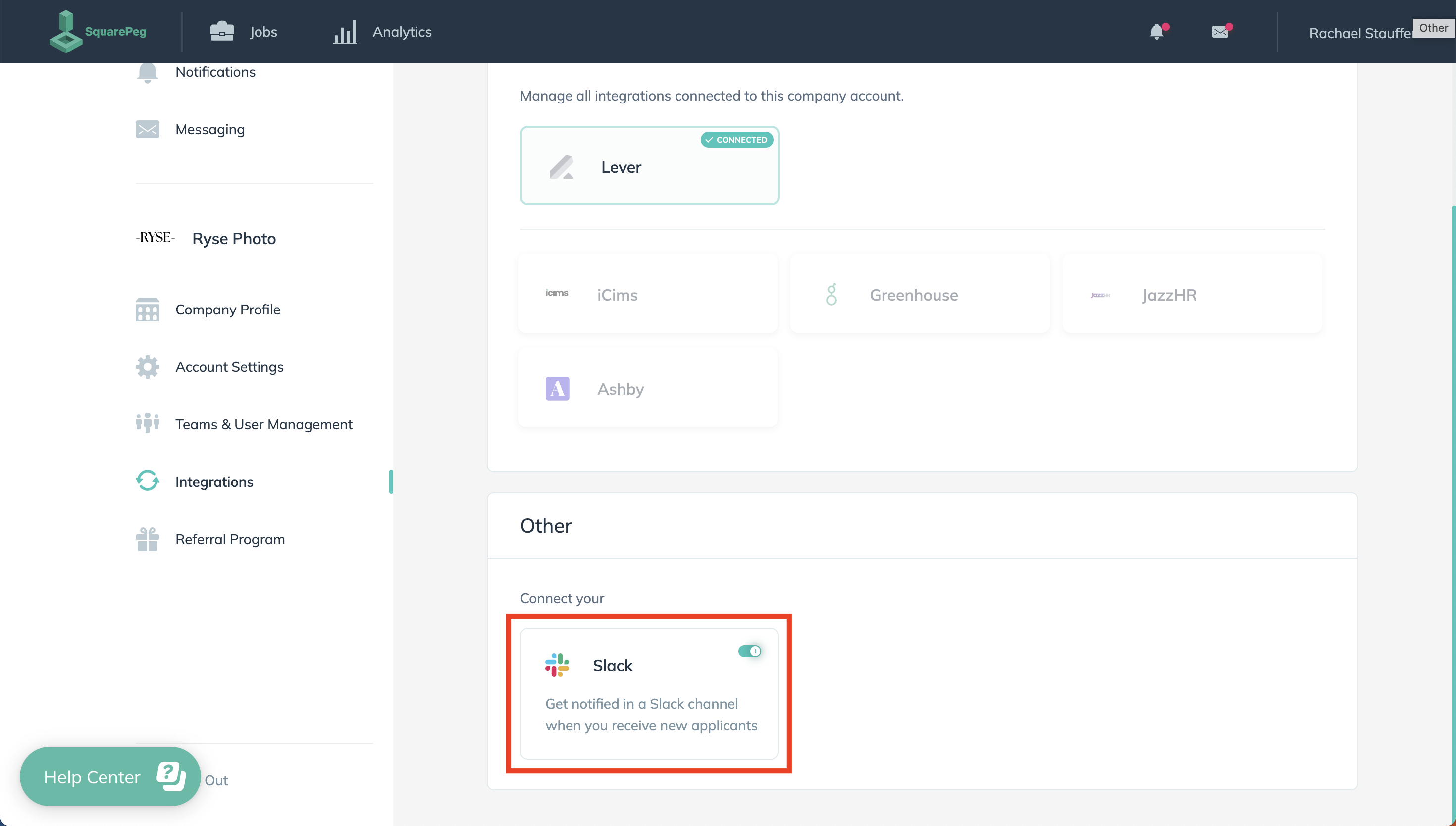Click the JazzHR logo icon

pos(1100,295)
